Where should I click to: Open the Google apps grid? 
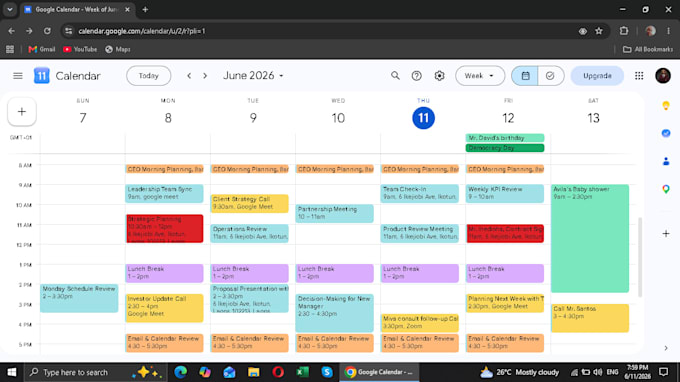[639, 76]
